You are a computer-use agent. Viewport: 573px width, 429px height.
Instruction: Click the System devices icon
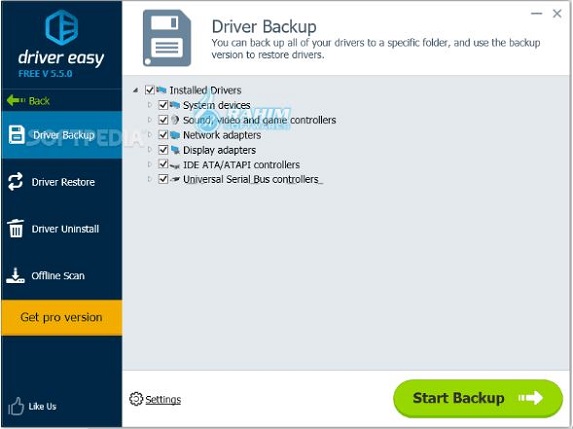point(175,105)
